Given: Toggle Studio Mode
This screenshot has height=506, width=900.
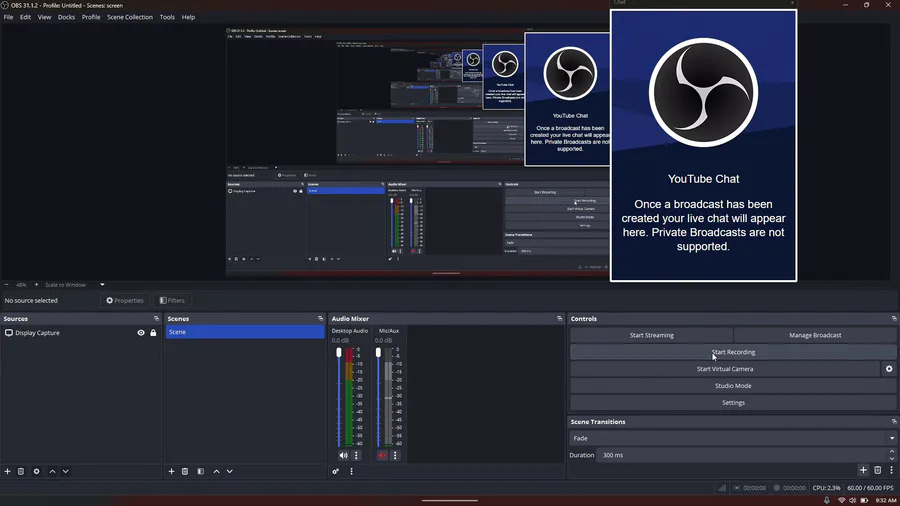Looking at the screenshot, I should pyautogui.click(x=733, y=386).
